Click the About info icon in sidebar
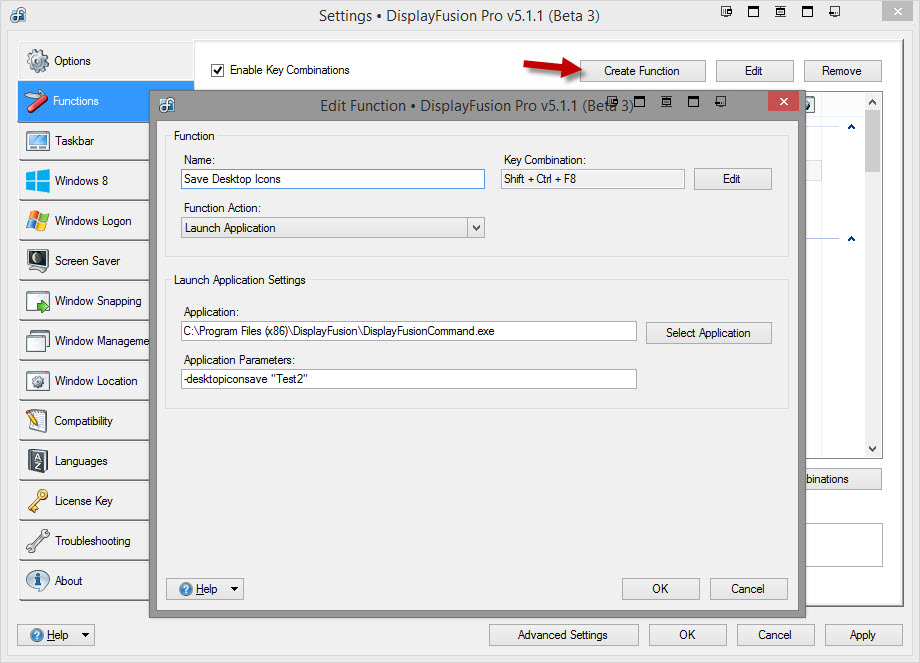The width and height of the screenshot is (920, 663). 38,581
